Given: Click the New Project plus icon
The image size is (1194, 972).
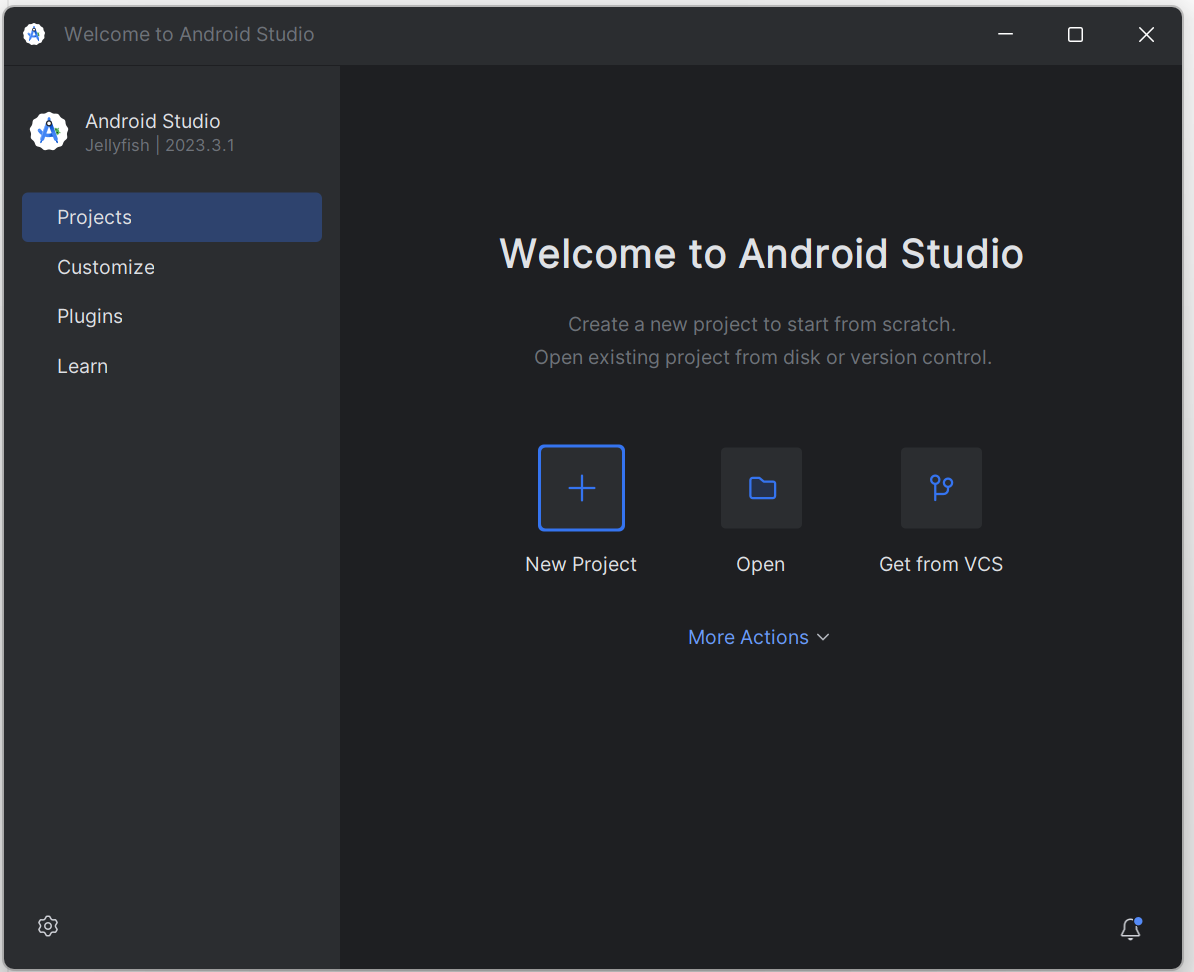Looking at the screenshot, I should (581, 488).
